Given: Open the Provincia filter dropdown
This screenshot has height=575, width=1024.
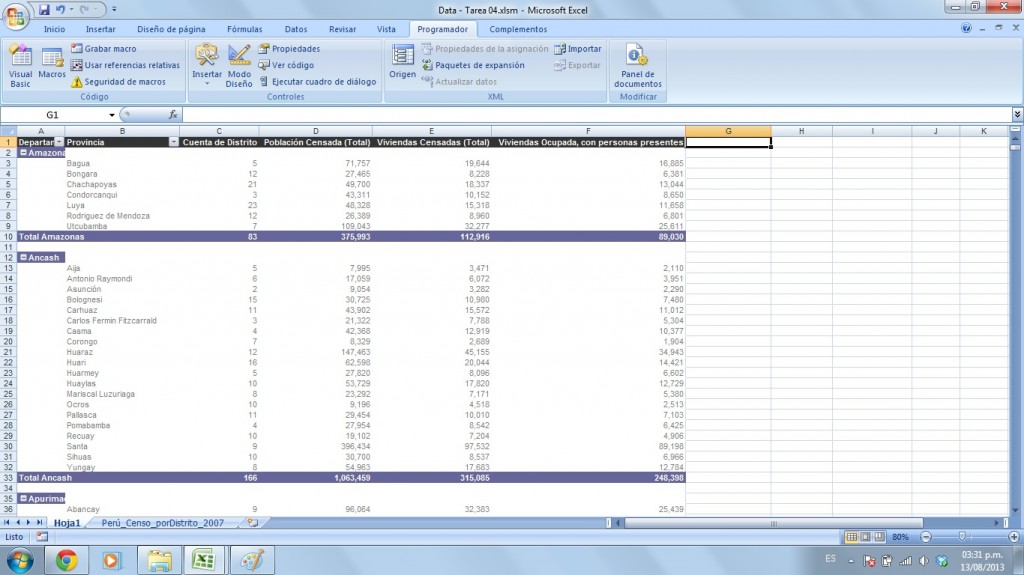Looking at the screenshot, I should tap(173, 142).
